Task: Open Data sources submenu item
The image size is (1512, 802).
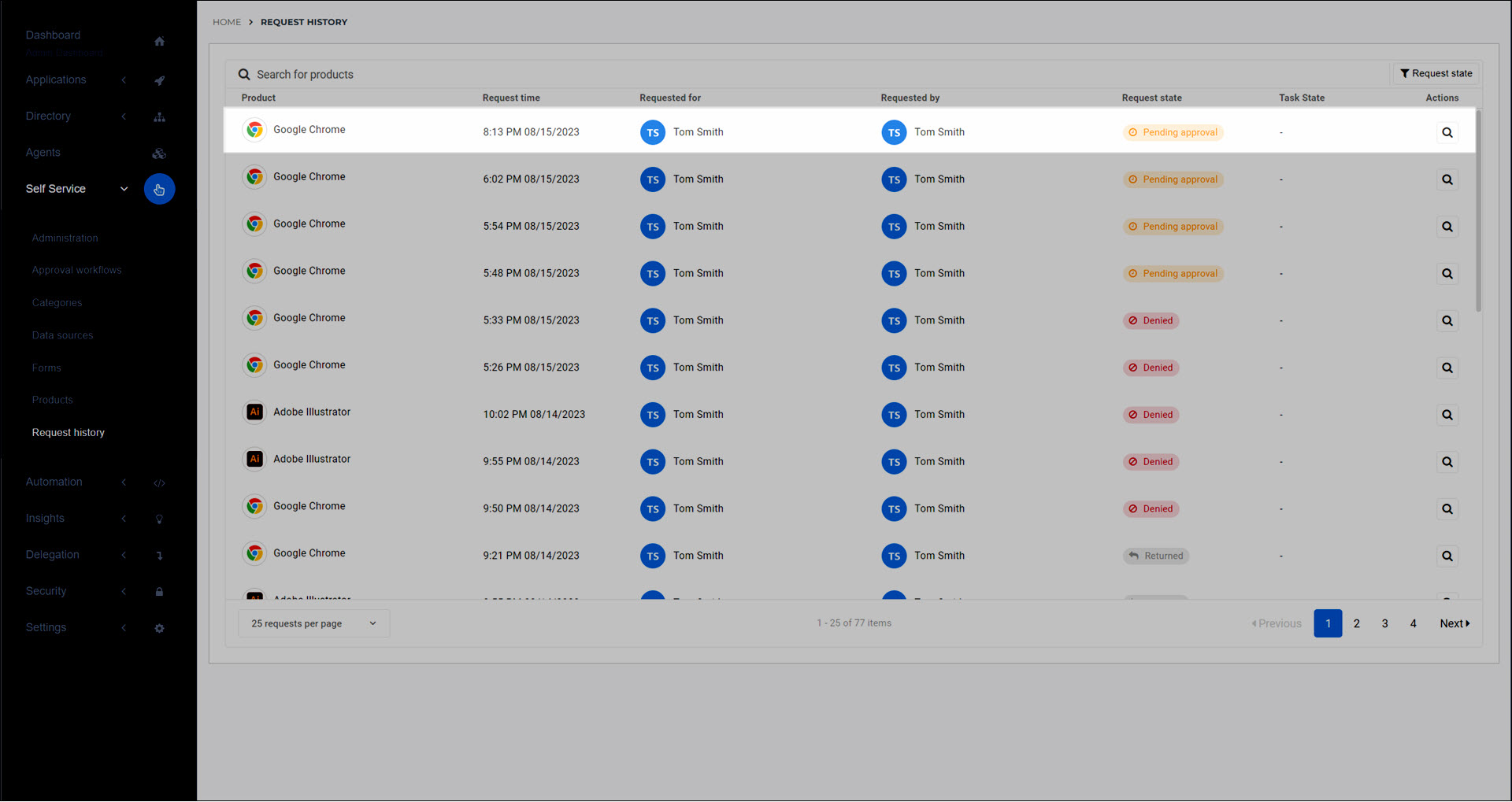Action: pos(62,335)
